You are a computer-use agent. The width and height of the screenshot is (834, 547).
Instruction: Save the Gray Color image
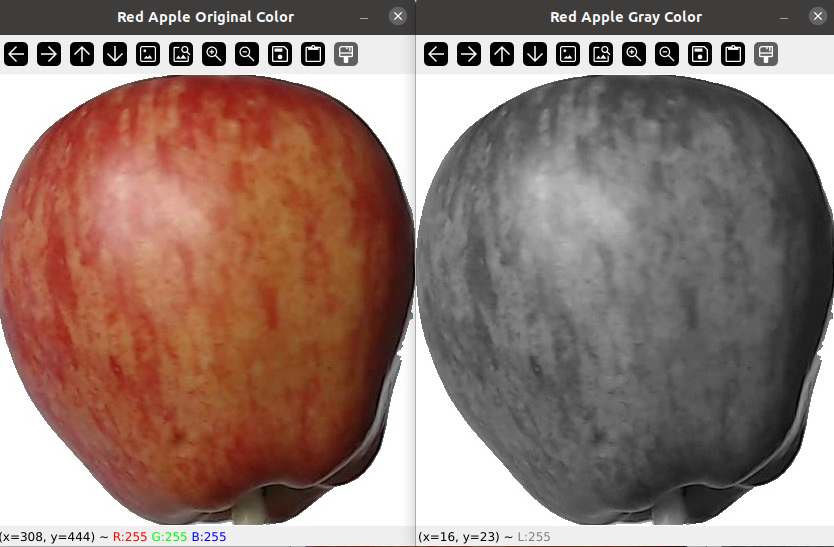click(x=700, y=54)
